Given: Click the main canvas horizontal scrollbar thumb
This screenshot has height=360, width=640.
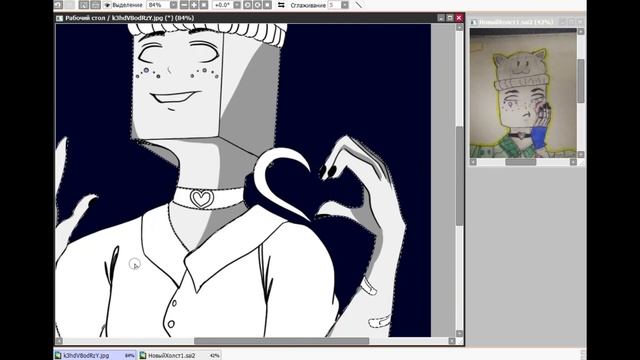Looking at the screenshot, I should (x=281, y=341).
